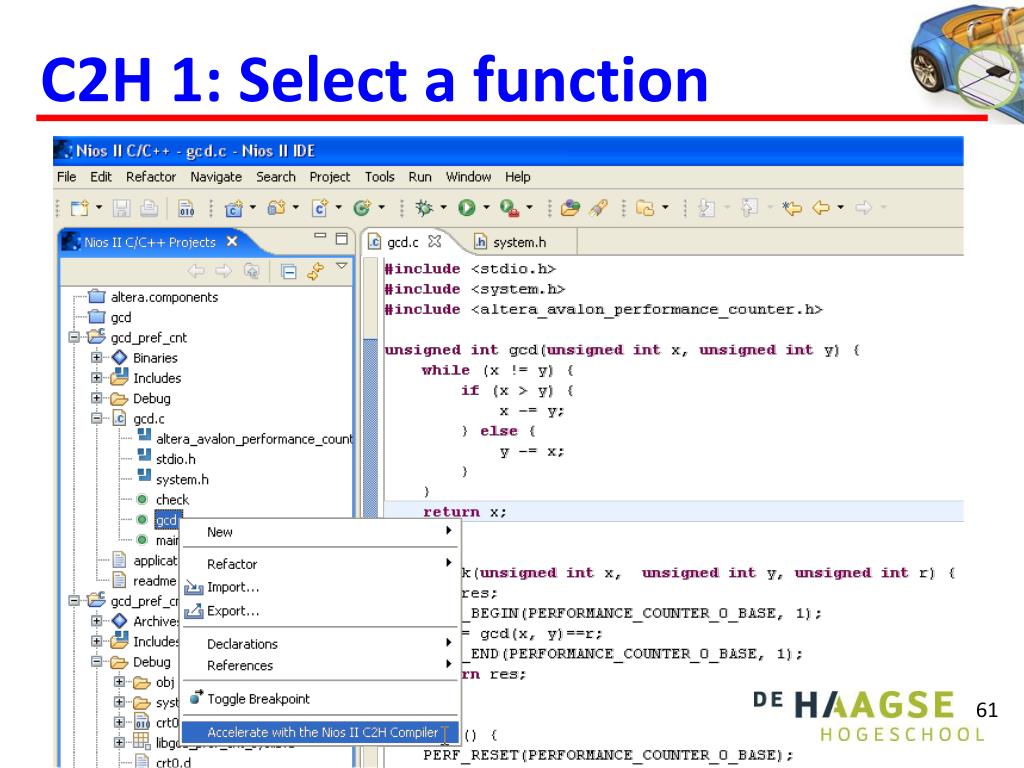The width and height of the screenshot is (1024, 768).
Task: Click the green Run play icon
Action: click(466, 208)
